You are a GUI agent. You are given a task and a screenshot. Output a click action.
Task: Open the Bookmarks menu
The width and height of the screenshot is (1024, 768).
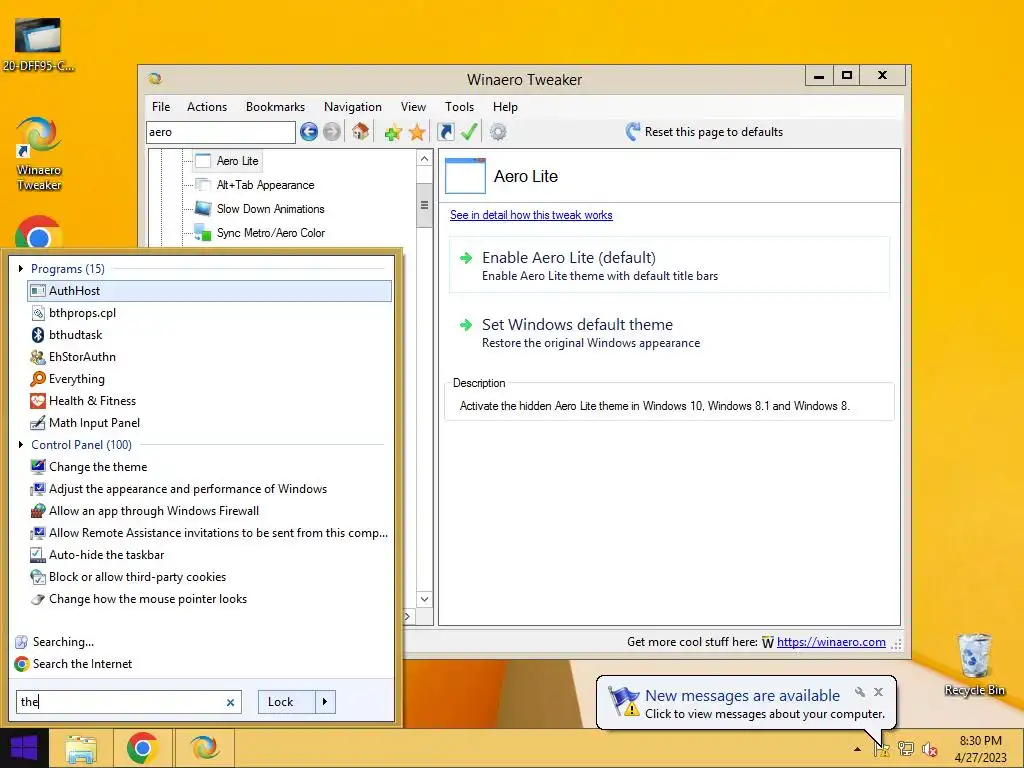click(x=275, y=106)
